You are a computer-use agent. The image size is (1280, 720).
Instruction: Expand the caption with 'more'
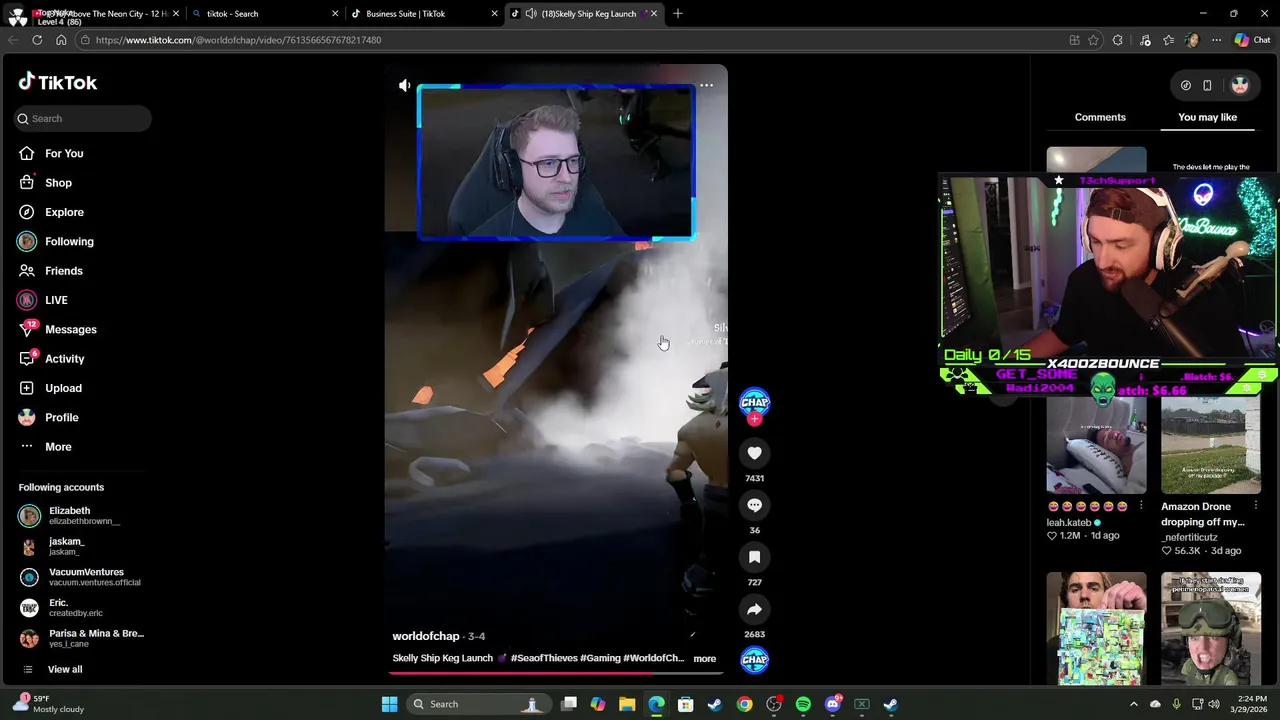coord(704,659)
